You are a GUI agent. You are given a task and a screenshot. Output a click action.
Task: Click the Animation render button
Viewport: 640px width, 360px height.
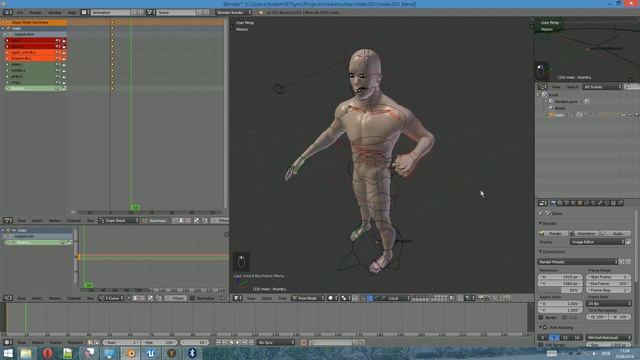pyautogui.click(x=584, y=233)
